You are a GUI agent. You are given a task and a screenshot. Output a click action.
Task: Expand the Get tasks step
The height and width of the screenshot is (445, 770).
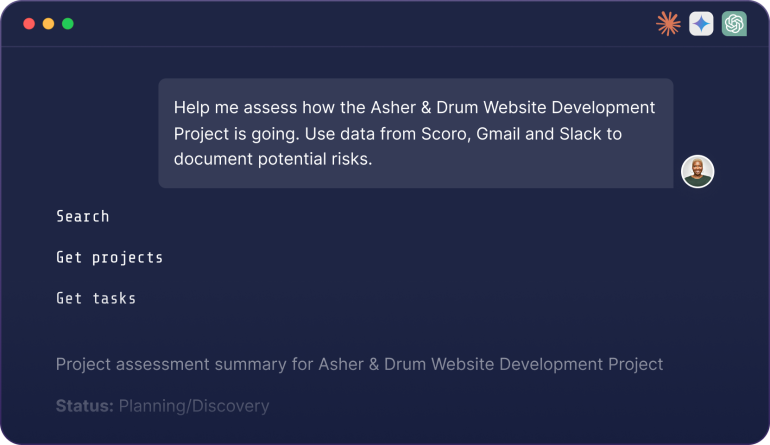(96, 298)
